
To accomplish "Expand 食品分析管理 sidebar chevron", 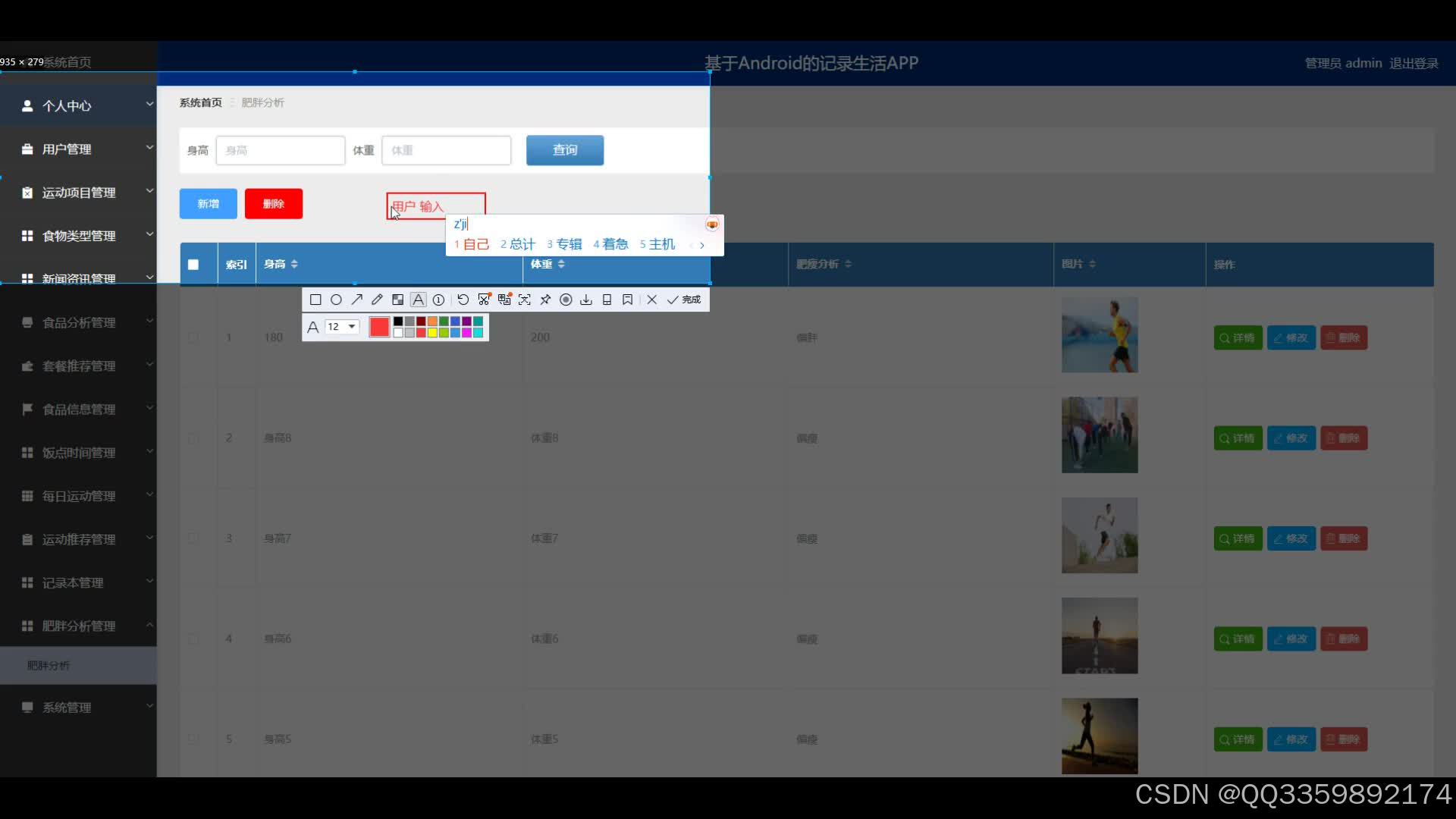I will (x=149, y=321).
